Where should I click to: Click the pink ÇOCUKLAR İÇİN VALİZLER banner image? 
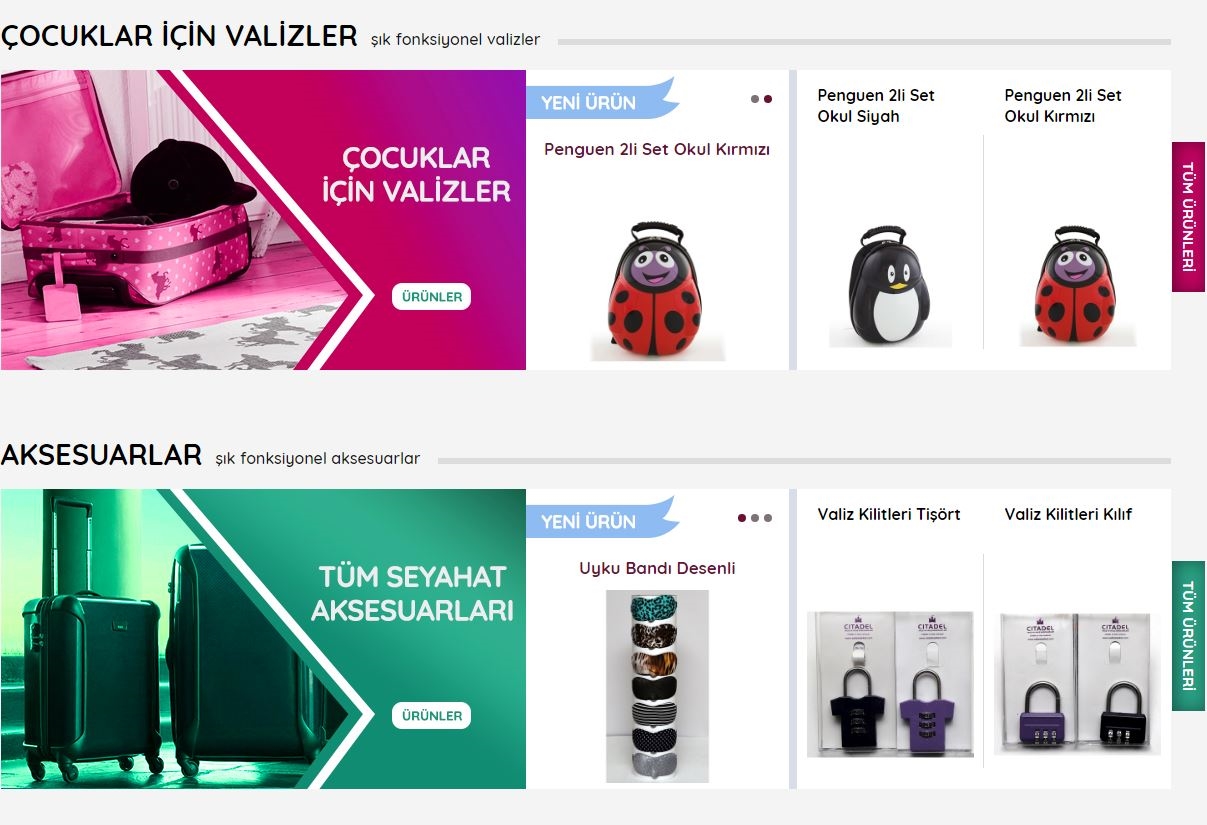pyautogui.click(x=263, y=220)
